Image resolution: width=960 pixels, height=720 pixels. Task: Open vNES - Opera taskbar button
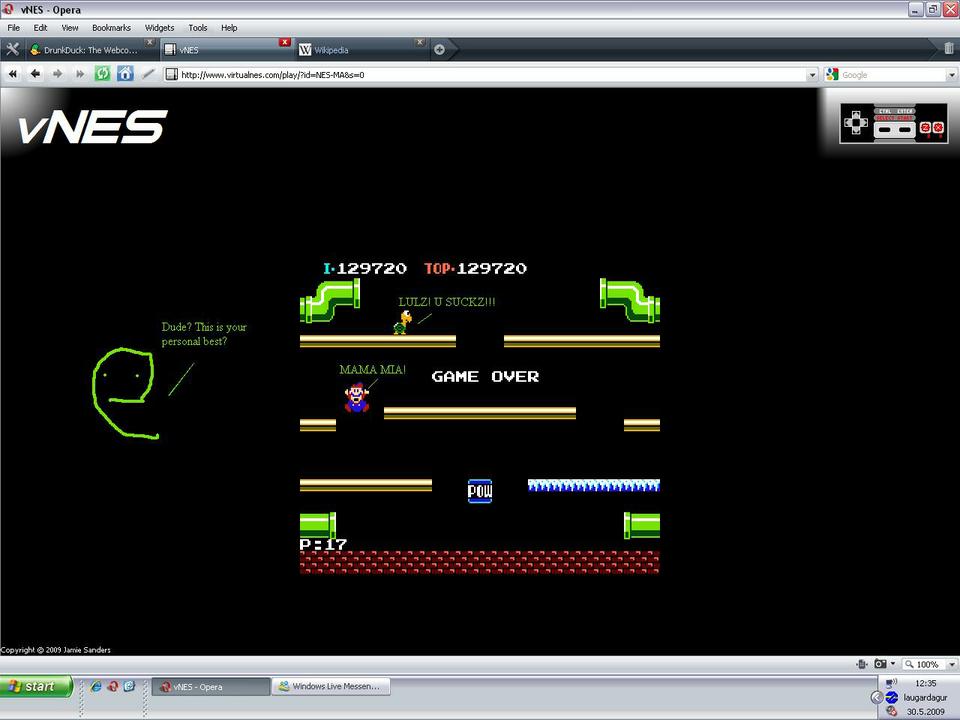pyautogui.click(x=211, y=686)
